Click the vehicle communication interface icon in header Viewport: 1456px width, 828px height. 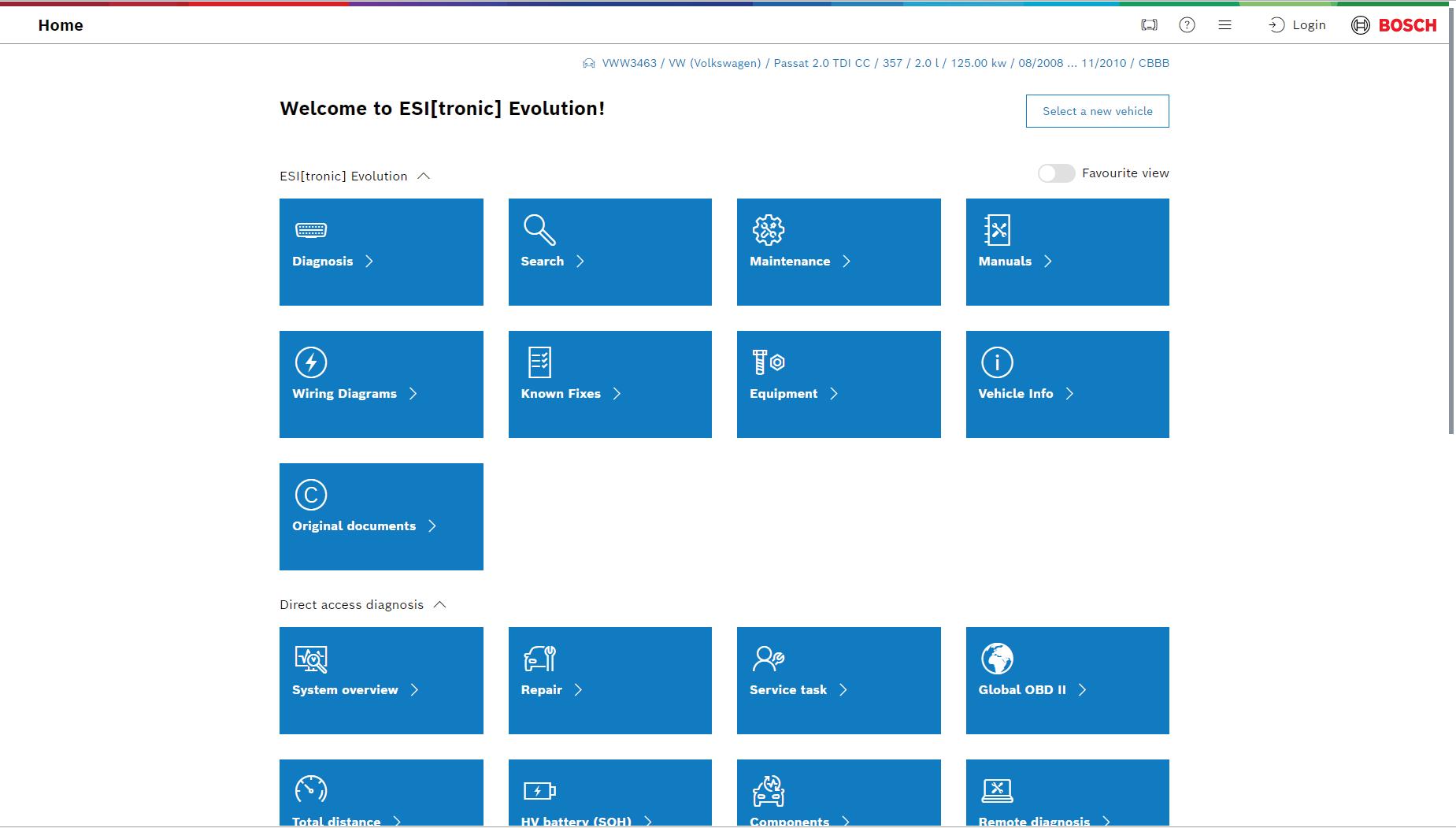pos(1150,25)
